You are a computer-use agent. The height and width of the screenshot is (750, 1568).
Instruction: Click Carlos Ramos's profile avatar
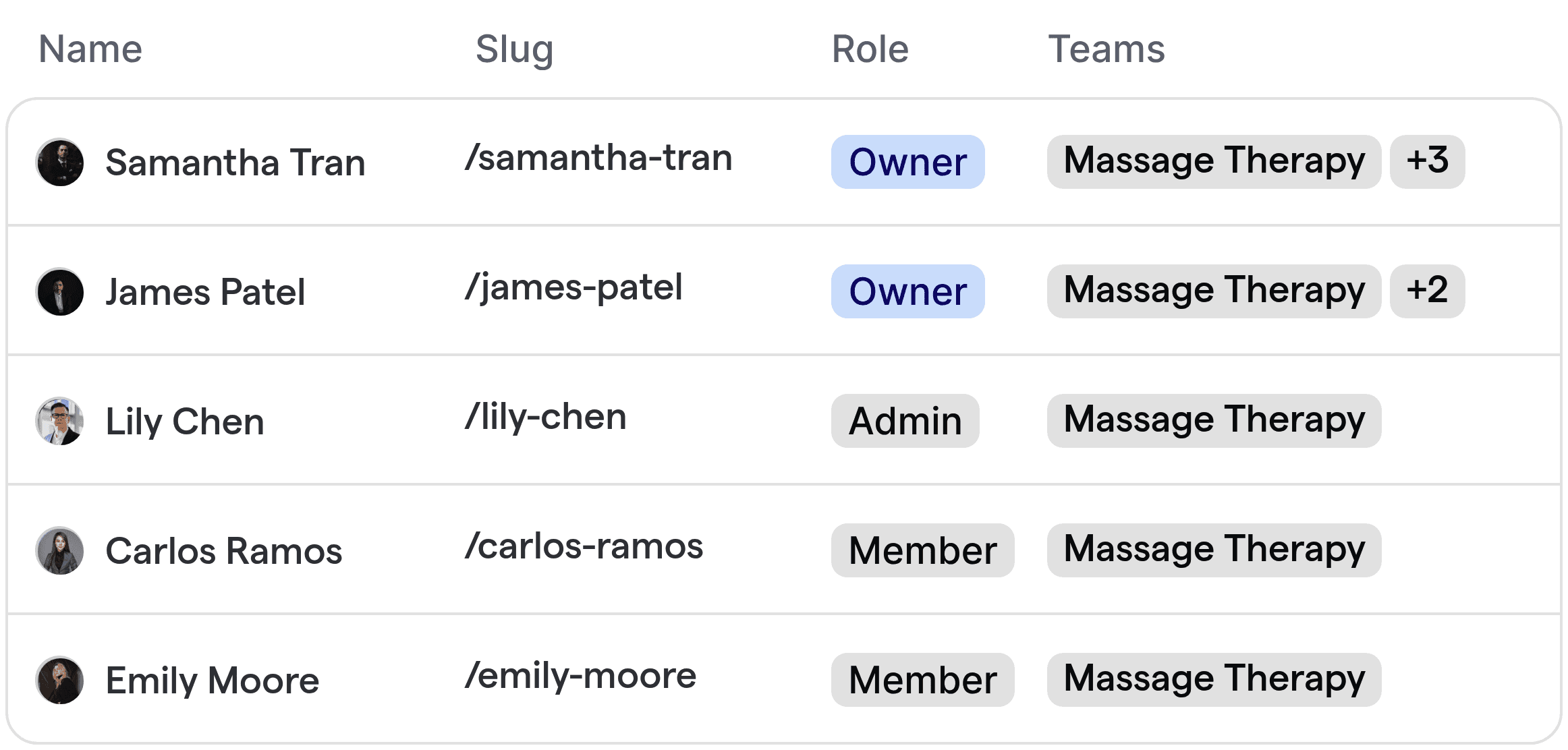coord(59,550)
